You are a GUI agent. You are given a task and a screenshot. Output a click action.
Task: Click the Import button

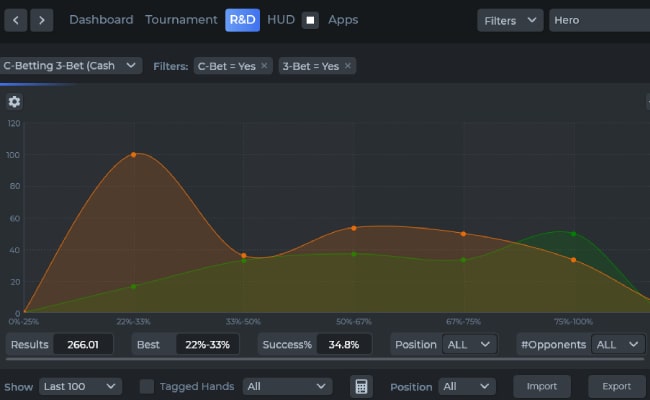coord(542,386)
